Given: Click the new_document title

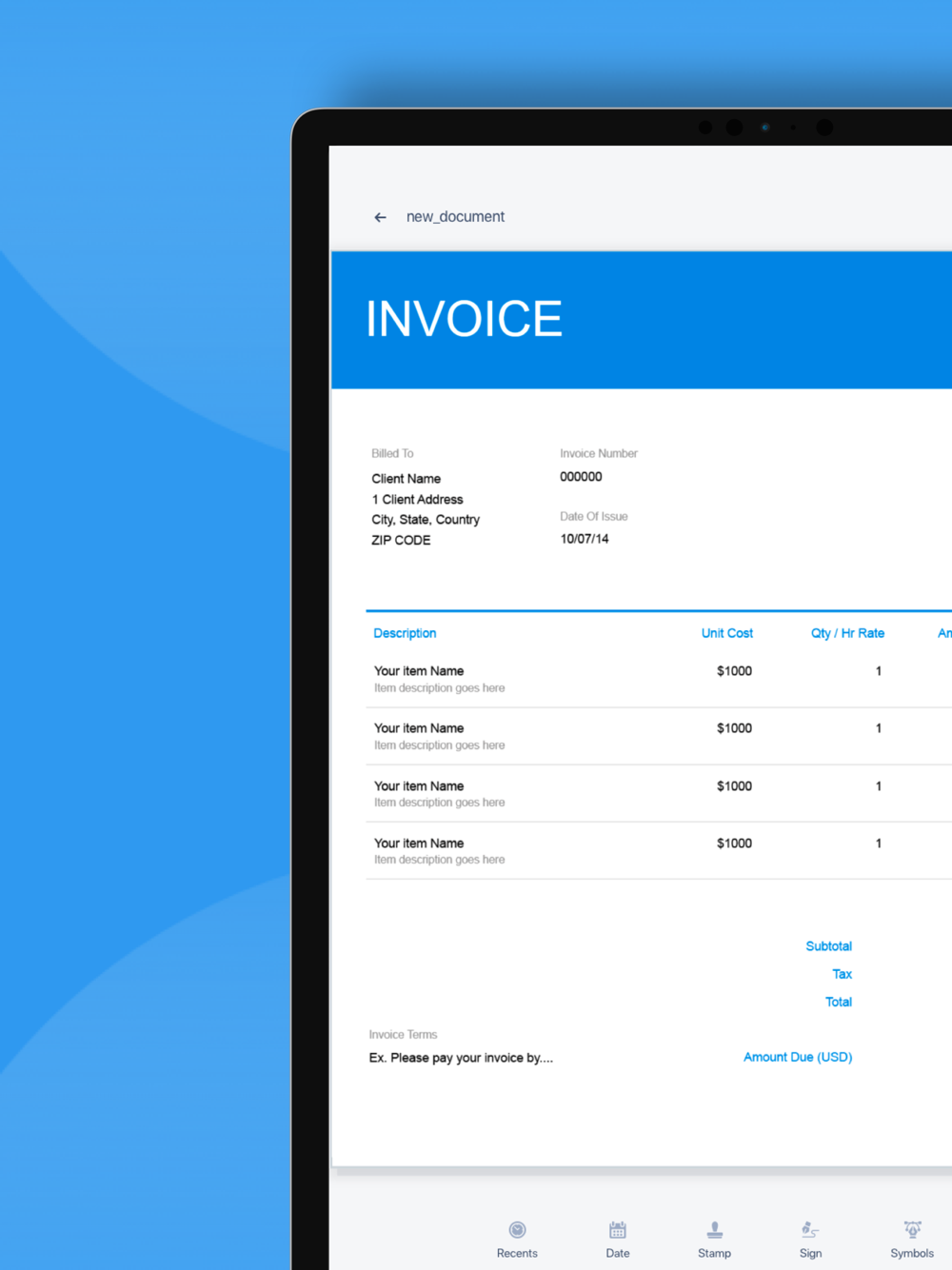Looking at the screenshot, I should pyautogui.click(x=455, y=217).
